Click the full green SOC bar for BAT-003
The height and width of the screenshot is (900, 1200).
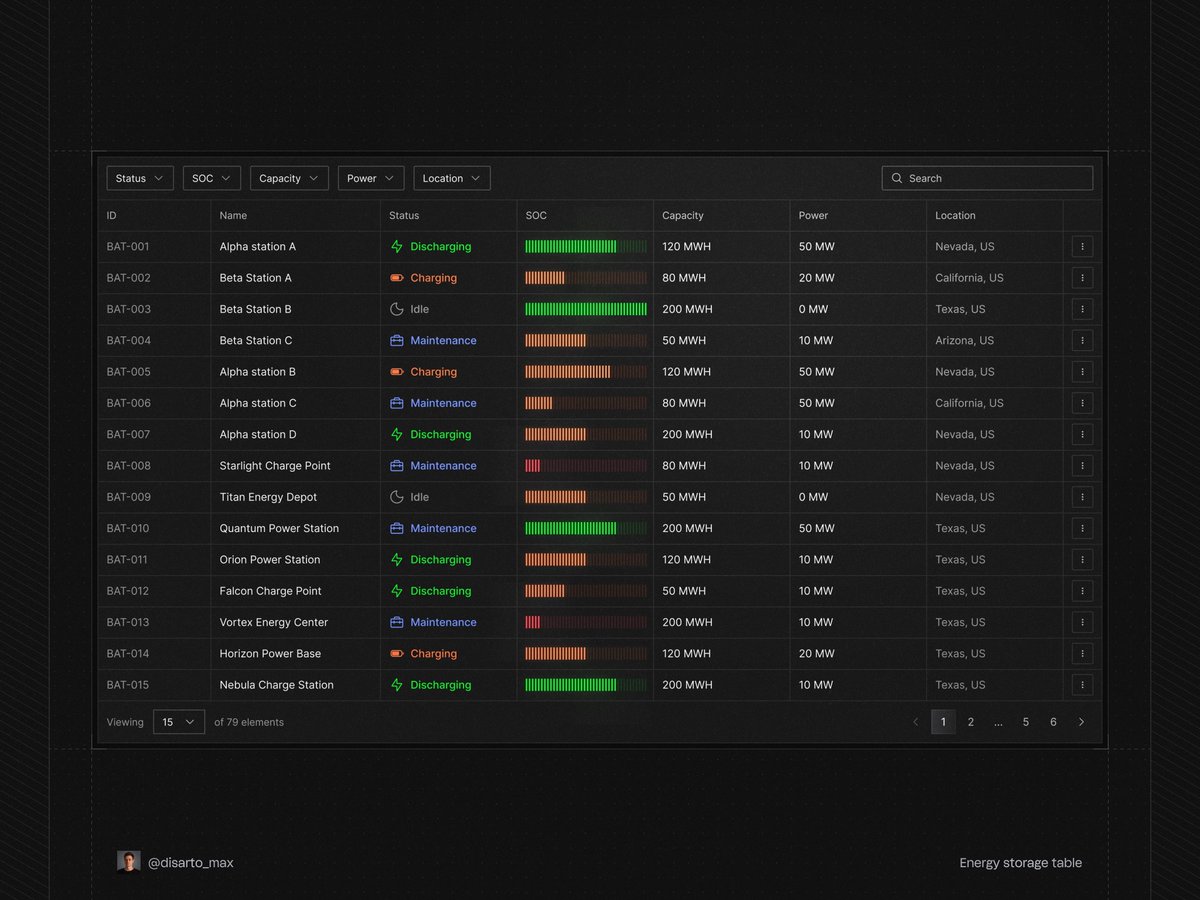(x=586, y=309)
